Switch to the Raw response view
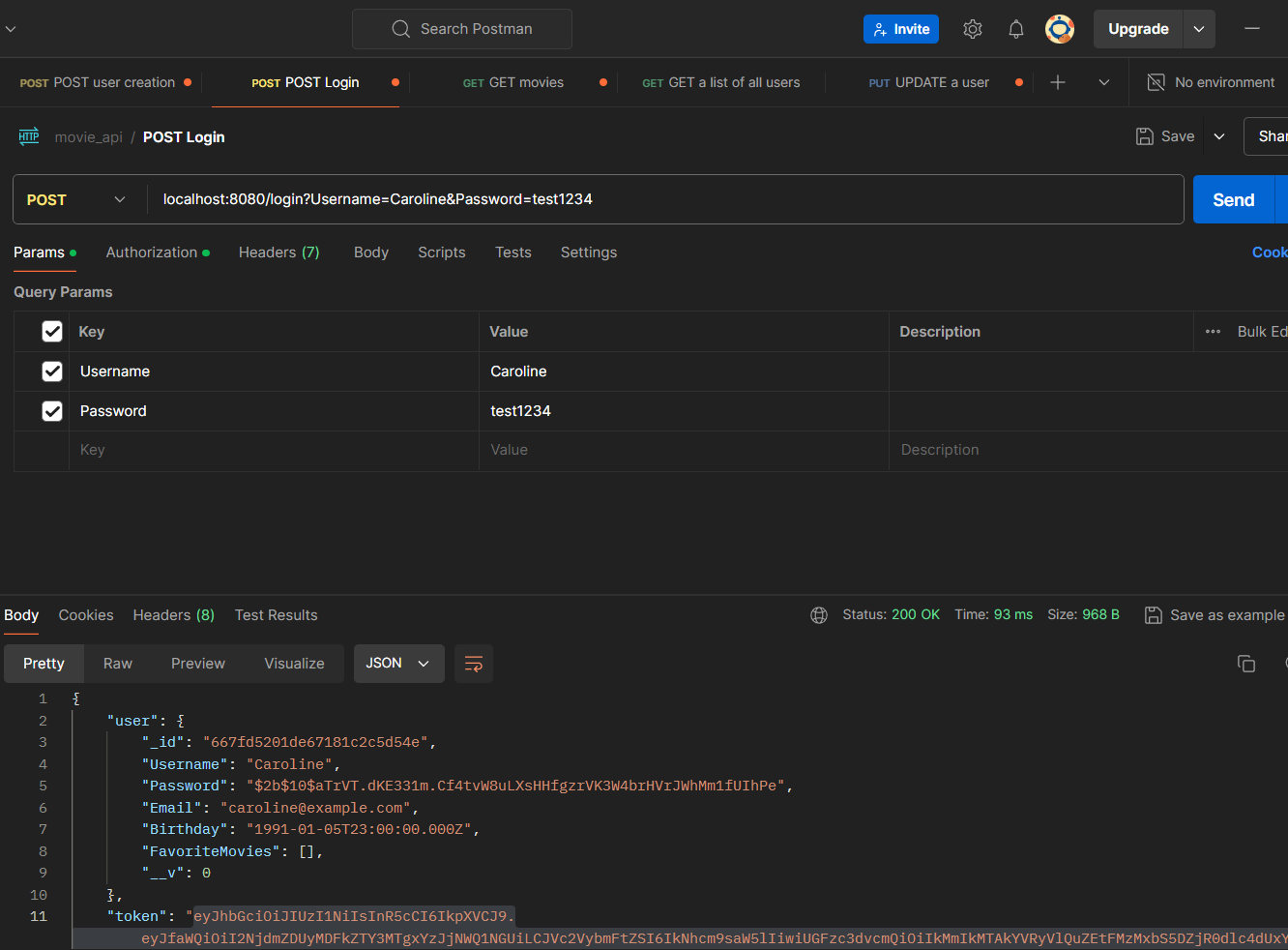 pyautogui.click(x=117, y=664)
